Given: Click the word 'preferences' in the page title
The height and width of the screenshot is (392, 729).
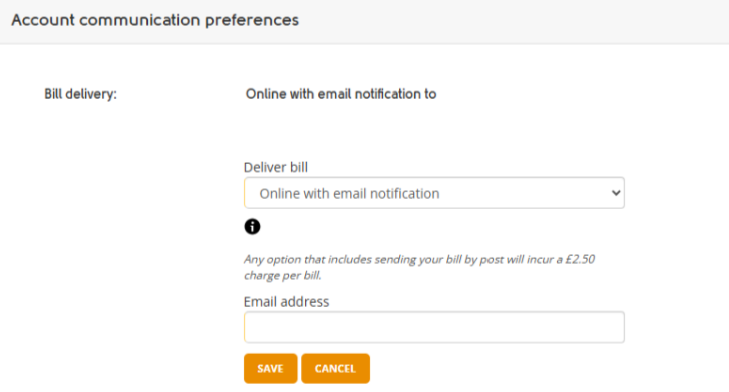Looking at the screenshot, I should (252, 21).
